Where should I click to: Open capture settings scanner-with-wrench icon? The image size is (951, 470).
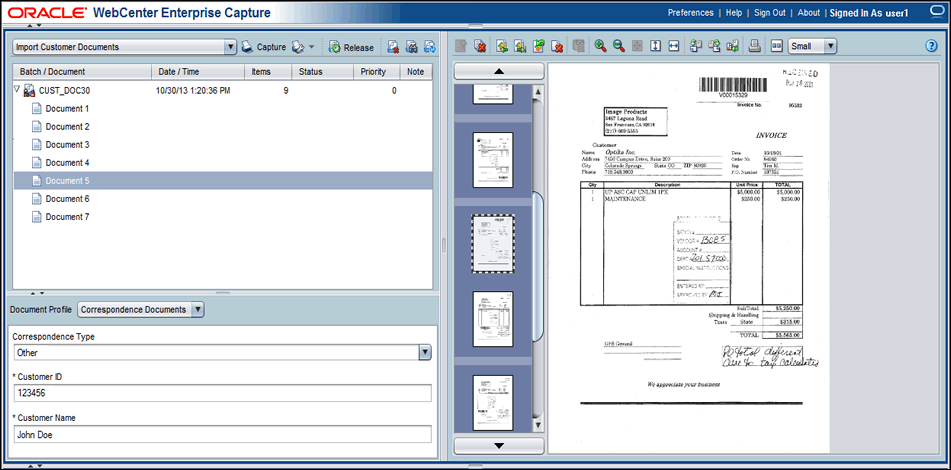297,47
